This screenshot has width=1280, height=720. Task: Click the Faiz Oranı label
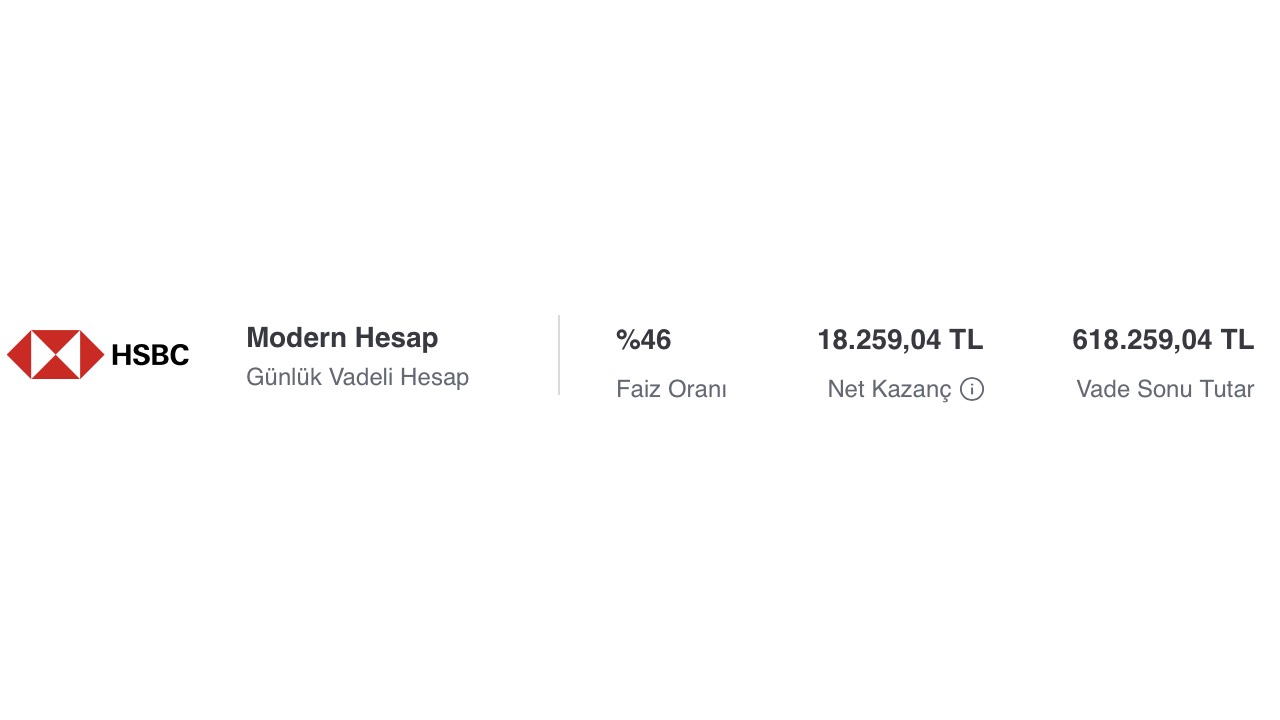671,390
